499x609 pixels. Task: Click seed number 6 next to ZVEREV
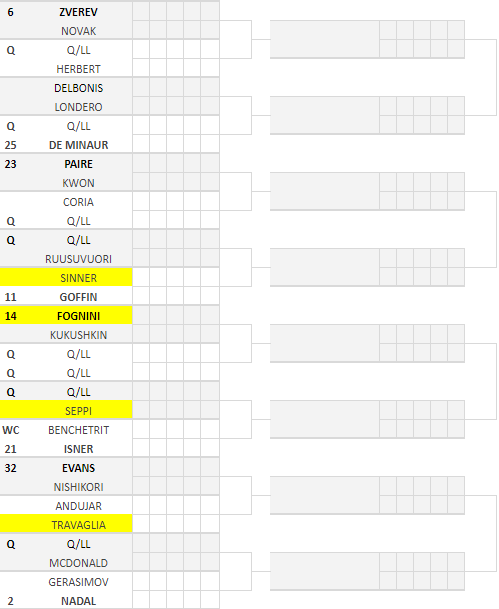[10, 12]
